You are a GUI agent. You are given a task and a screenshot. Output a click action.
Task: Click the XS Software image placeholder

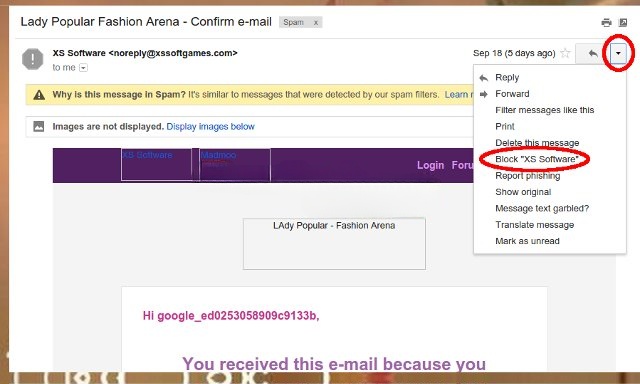(x=156, y=164)
